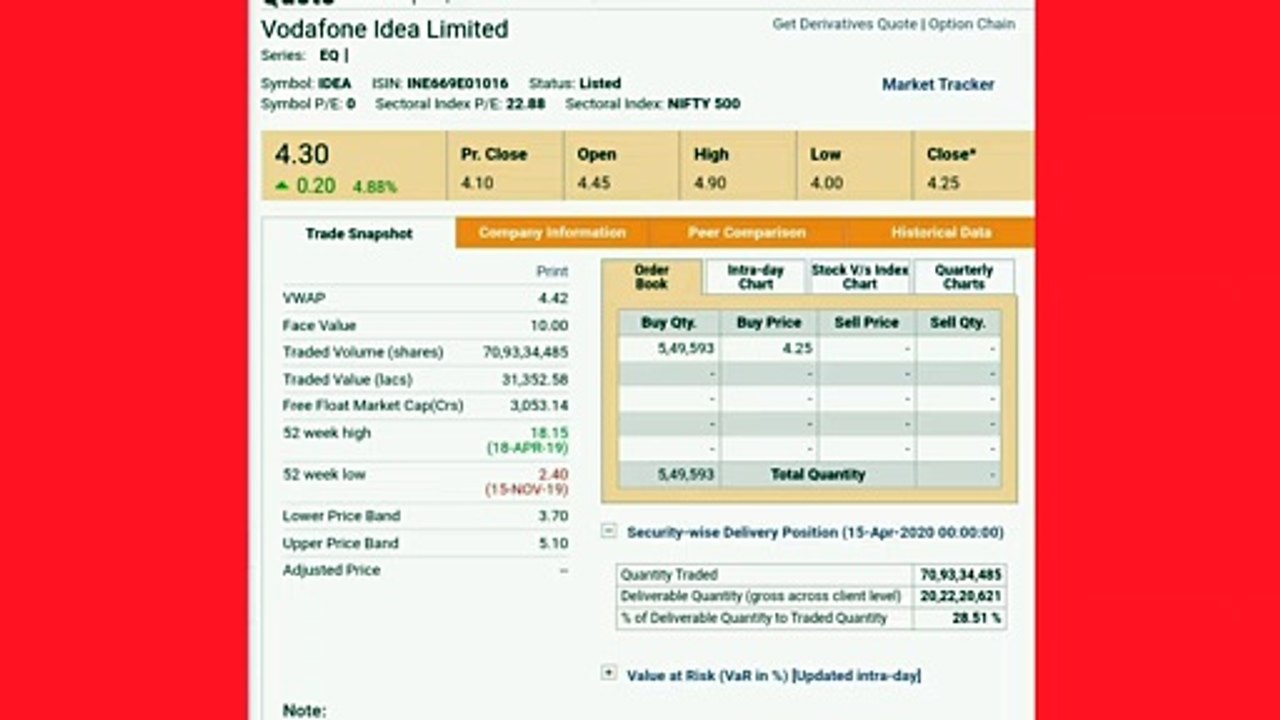Click the Pr. Close value 4.10
1280x720 pixels.
click(477, 183)
